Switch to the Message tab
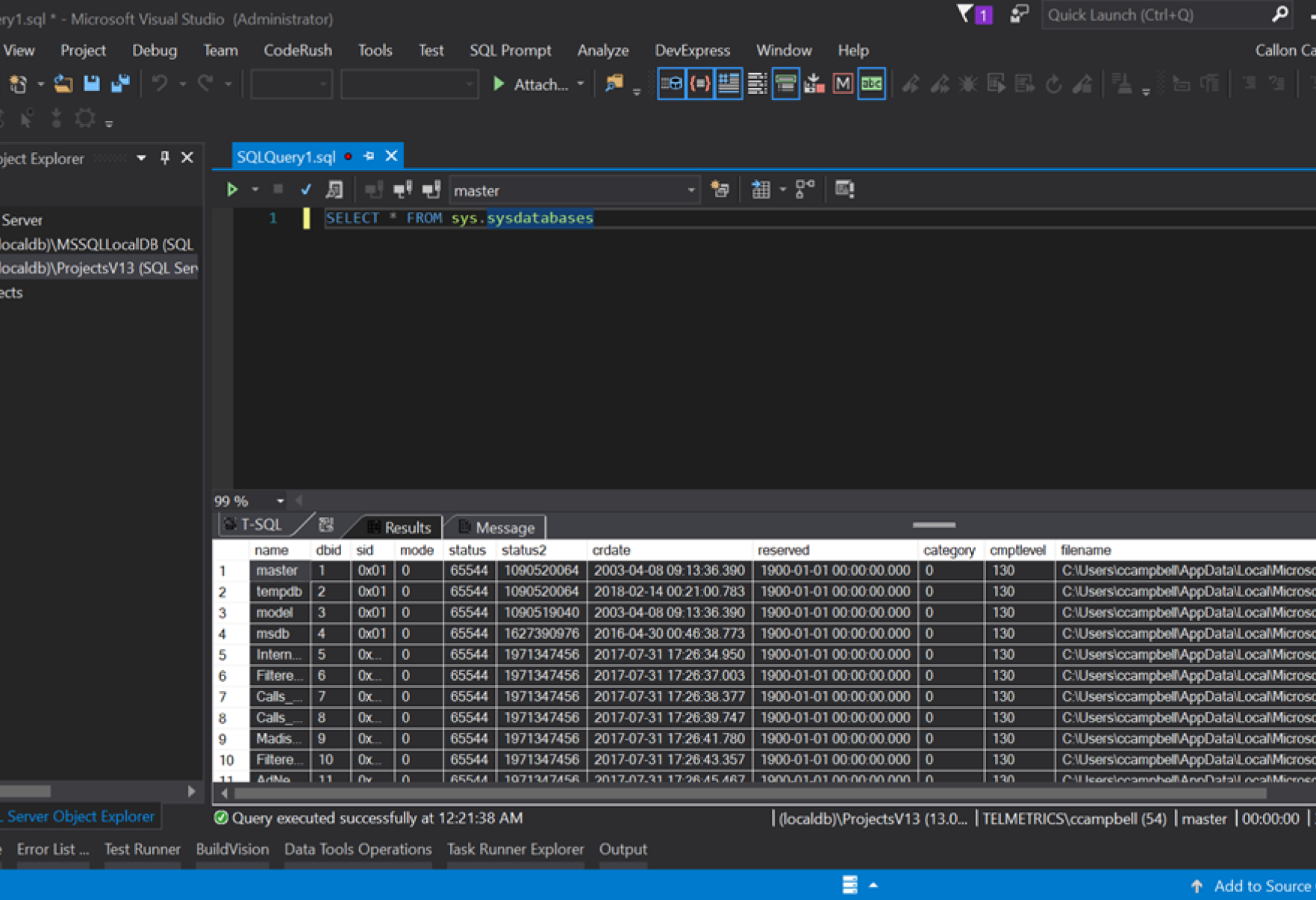Viewport: 1316px width, 900px height. click(x=497, y=527)
